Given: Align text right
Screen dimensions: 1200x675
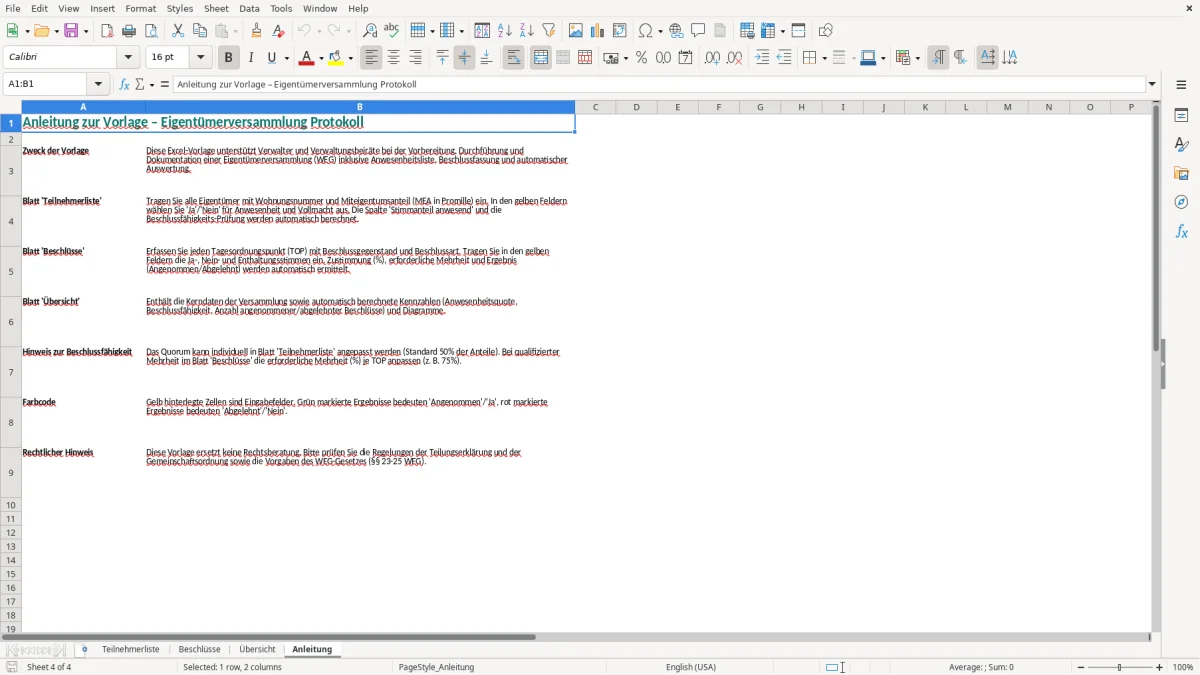Looking at the screenshot, I should click(415, 58).
